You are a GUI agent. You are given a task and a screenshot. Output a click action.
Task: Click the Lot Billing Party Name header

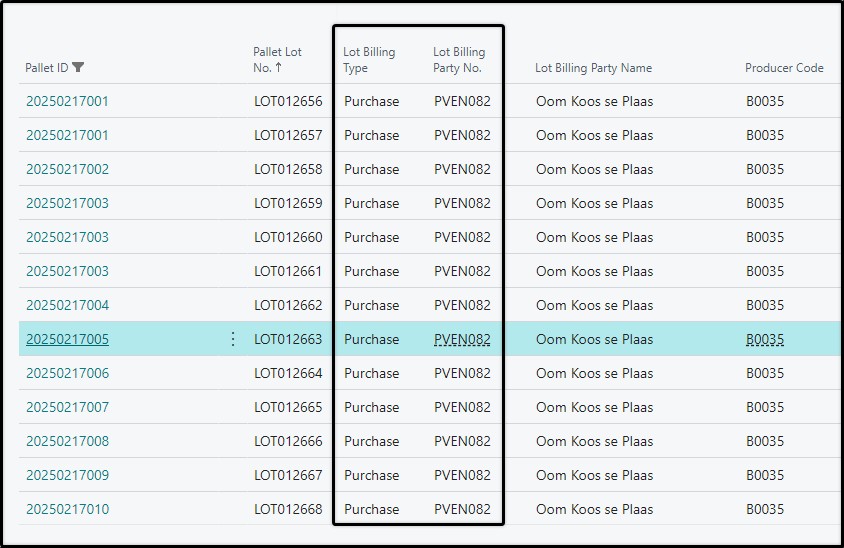click(593, 68)
